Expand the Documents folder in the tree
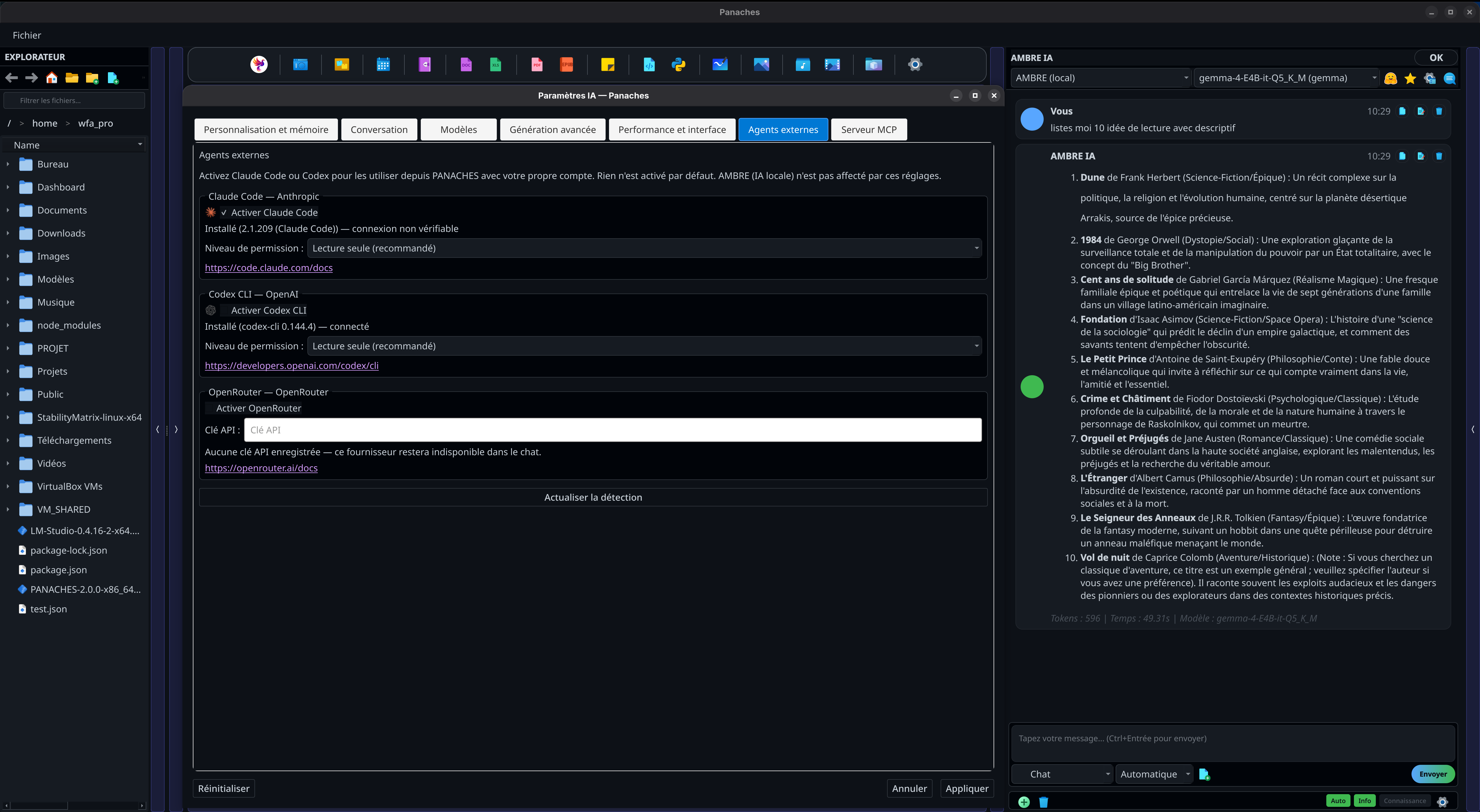 coord(7,210)
